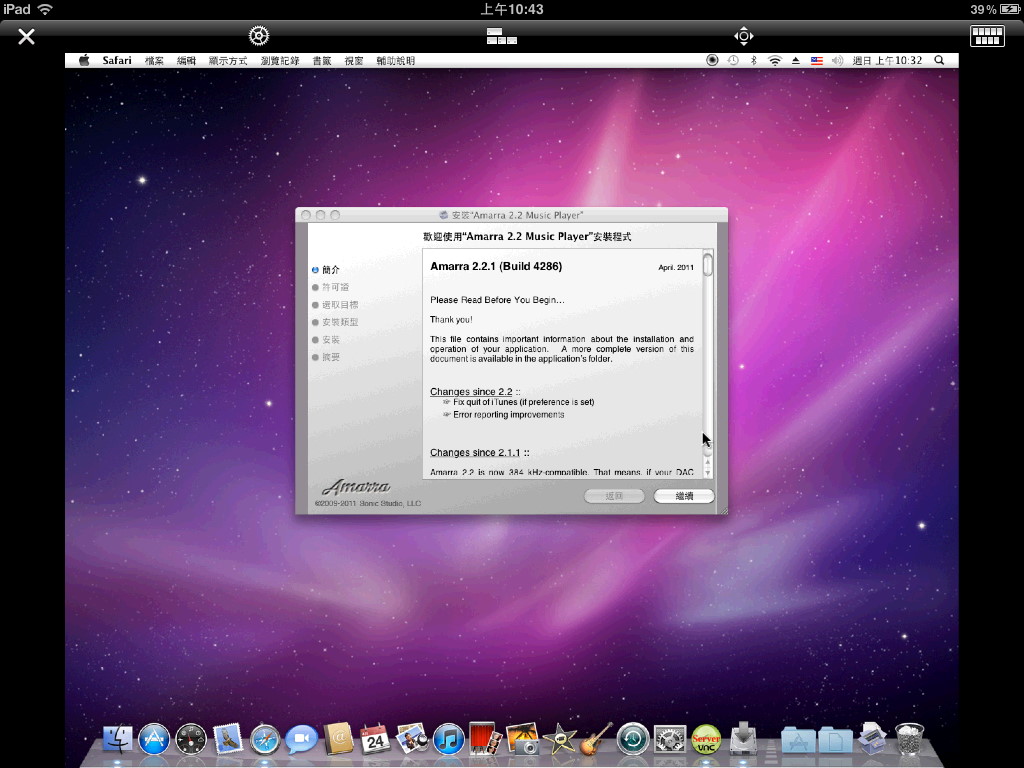1024x768 pixels.
Task: Select the 安裝類型 installer step
Action: click(x=335, y=322)
